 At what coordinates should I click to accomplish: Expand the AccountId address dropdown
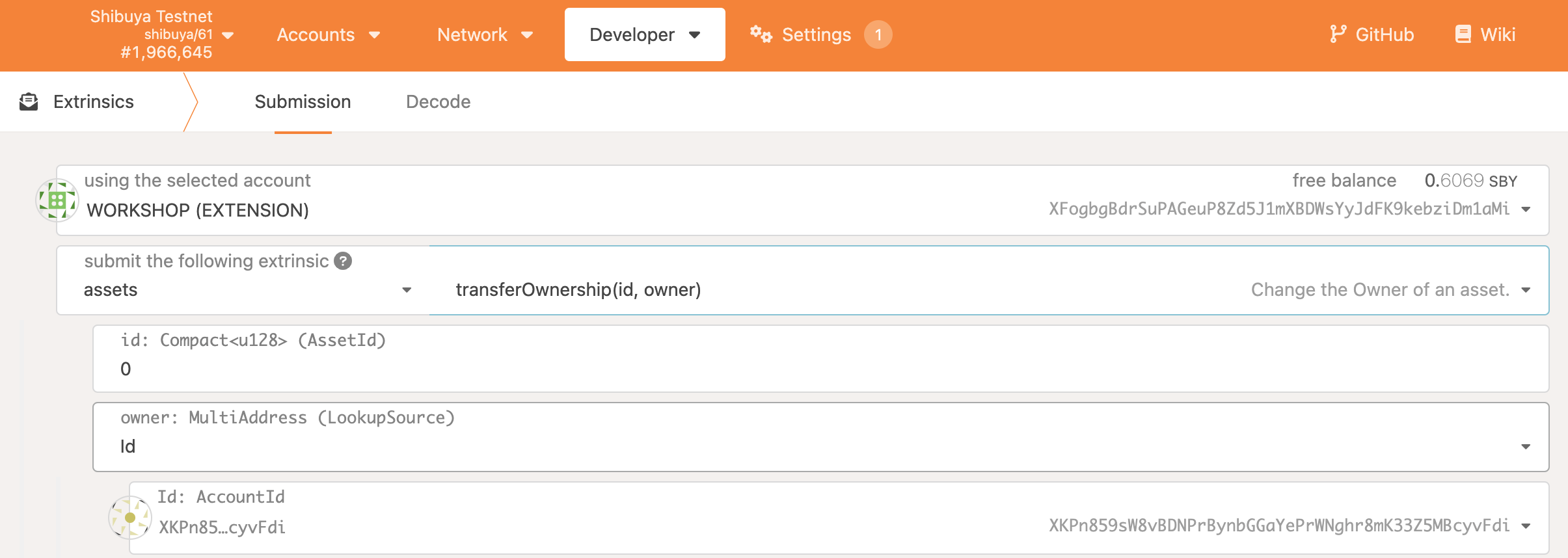tap(1525, 526)
